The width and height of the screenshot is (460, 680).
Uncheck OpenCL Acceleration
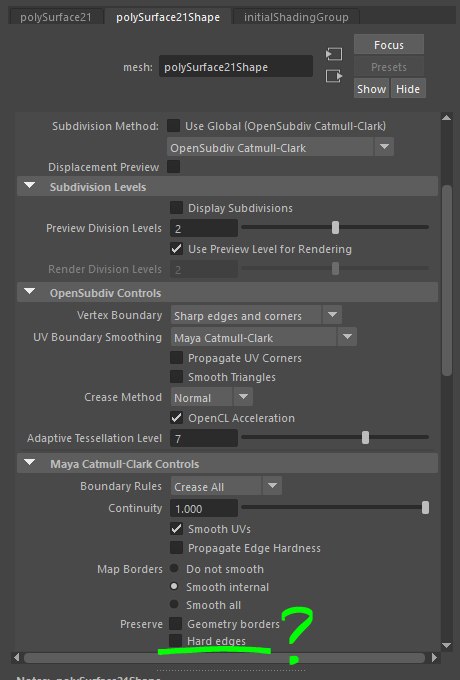click(176, 418)
